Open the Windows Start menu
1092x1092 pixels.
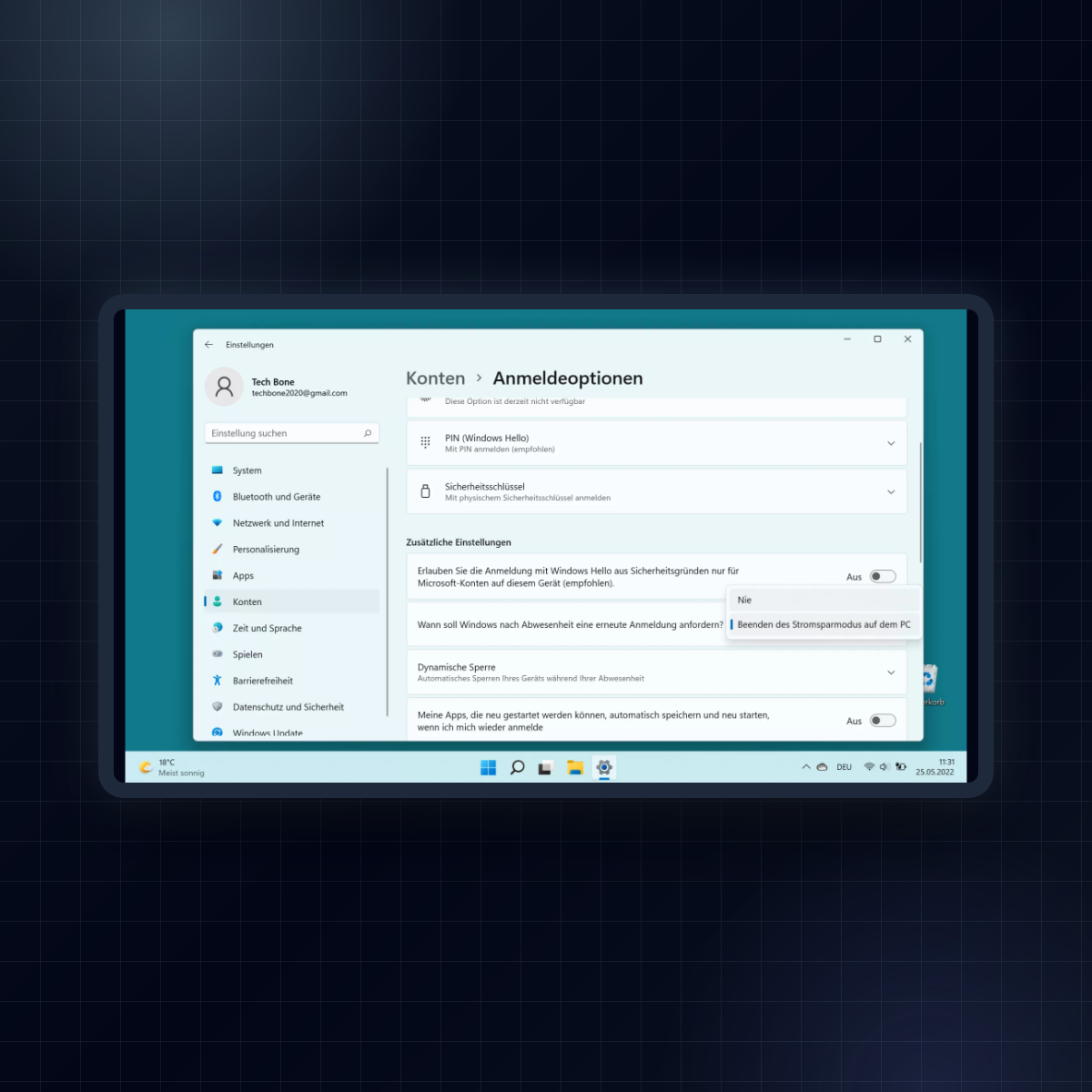(x=489, y=768)
